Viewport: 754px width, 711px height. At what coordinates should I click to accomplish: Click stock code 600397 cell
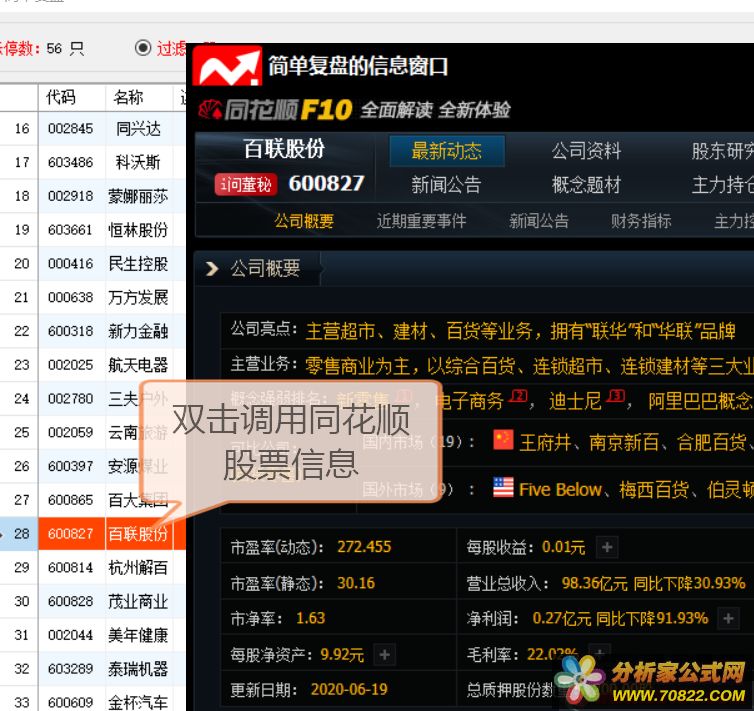coord(71,466)
